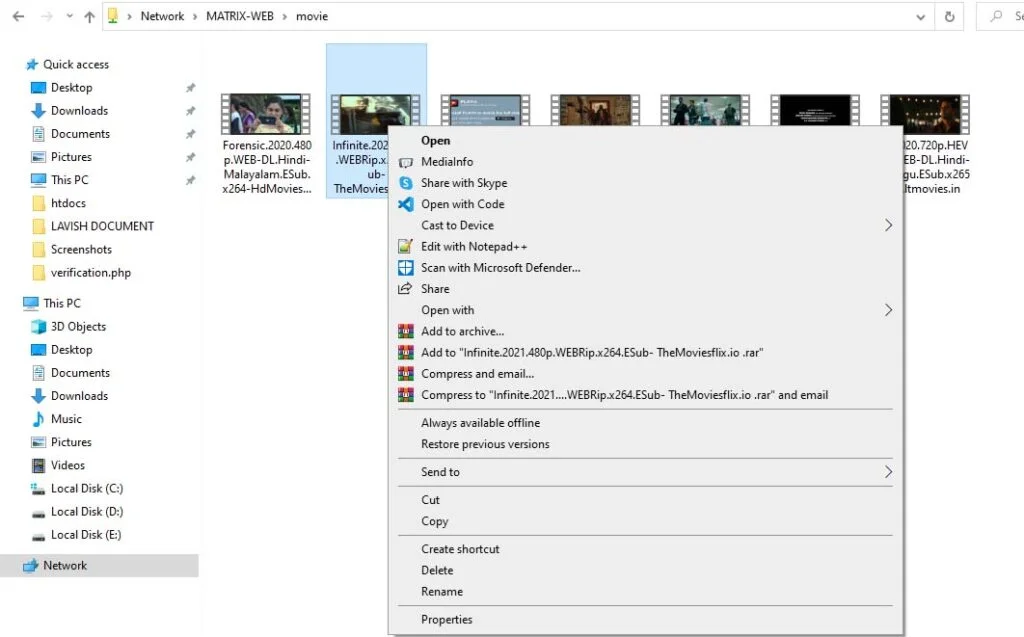Click WinRAR icon beside Compress and email
Viewport: 1024px width, 637px height.
406,374
